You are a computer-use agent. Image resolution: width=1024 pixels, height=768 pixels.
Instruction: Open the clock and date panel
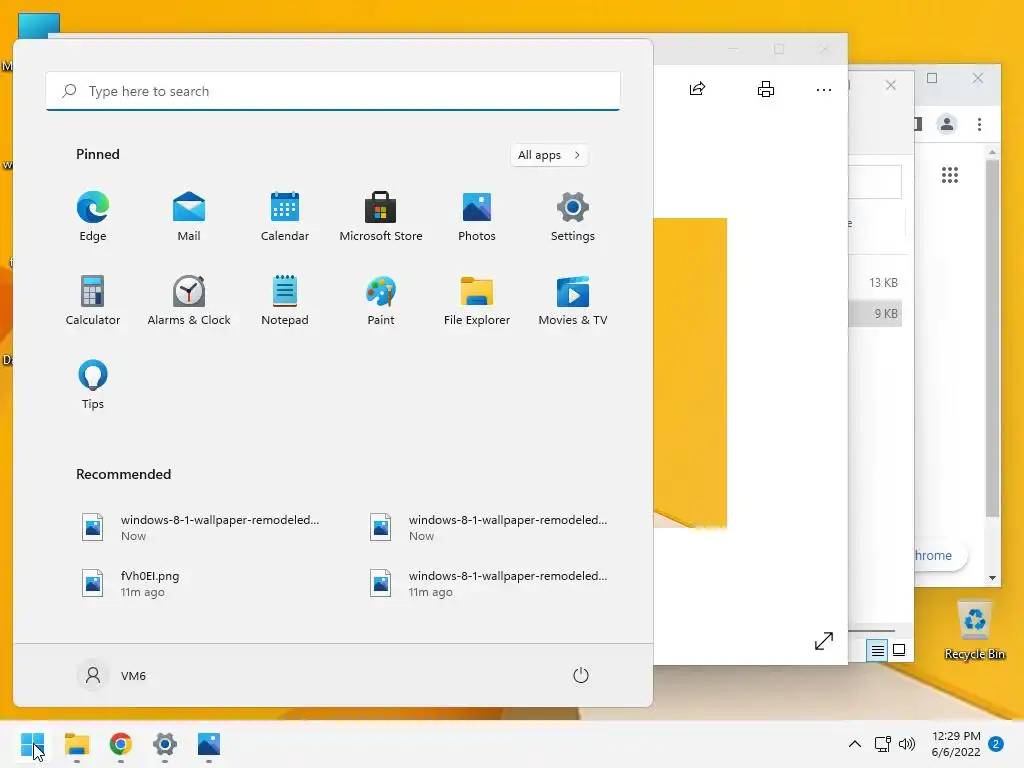point(955,744)
